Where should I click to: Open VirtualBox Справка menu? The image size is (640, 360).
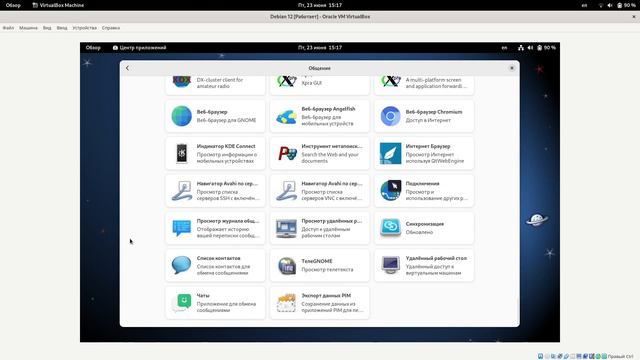(111, 28)
